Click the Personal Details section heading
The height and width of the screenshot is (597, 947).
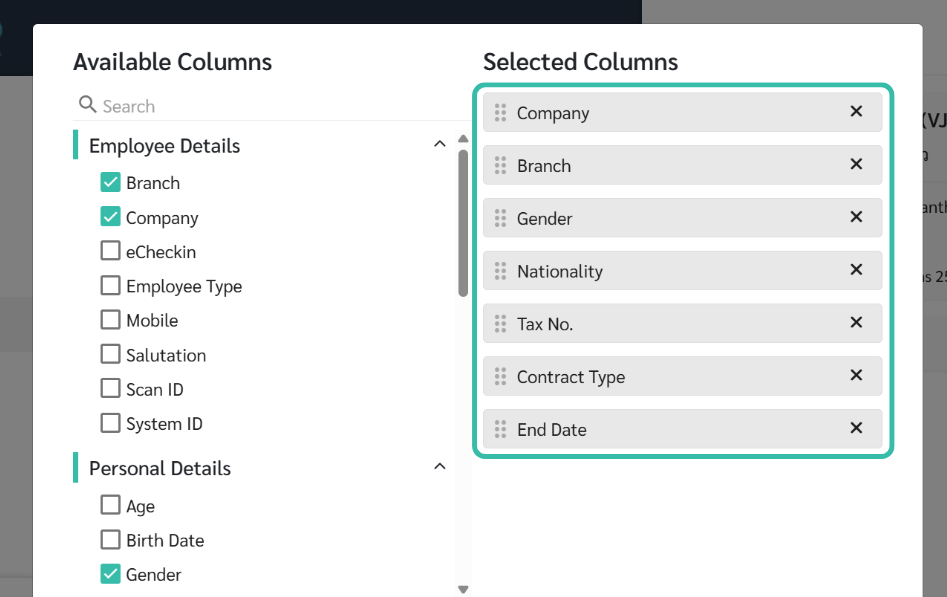(160, 468)
